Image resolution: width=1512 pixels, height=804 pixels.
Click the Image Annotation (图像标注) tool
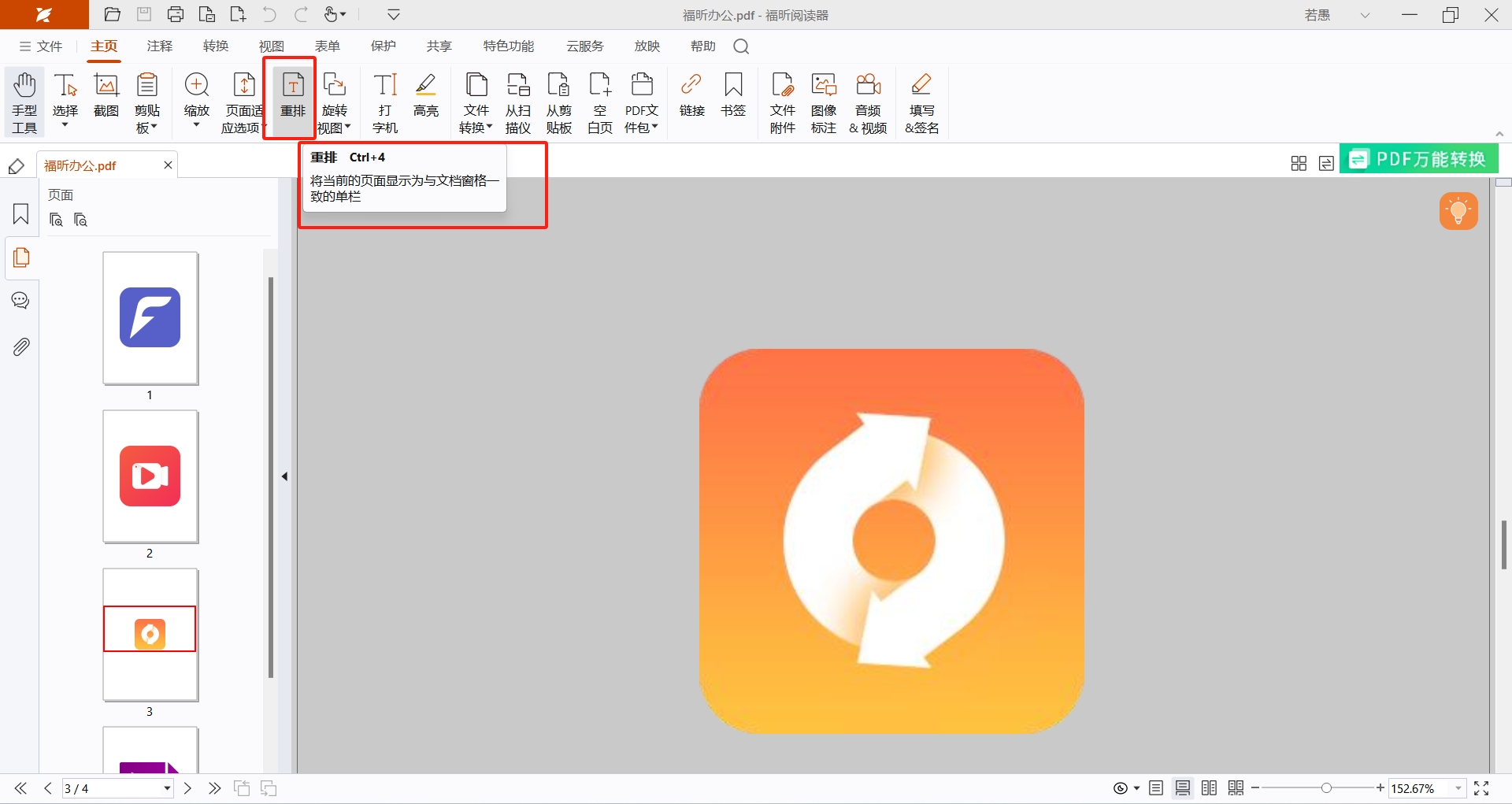[x=824, y=102]
